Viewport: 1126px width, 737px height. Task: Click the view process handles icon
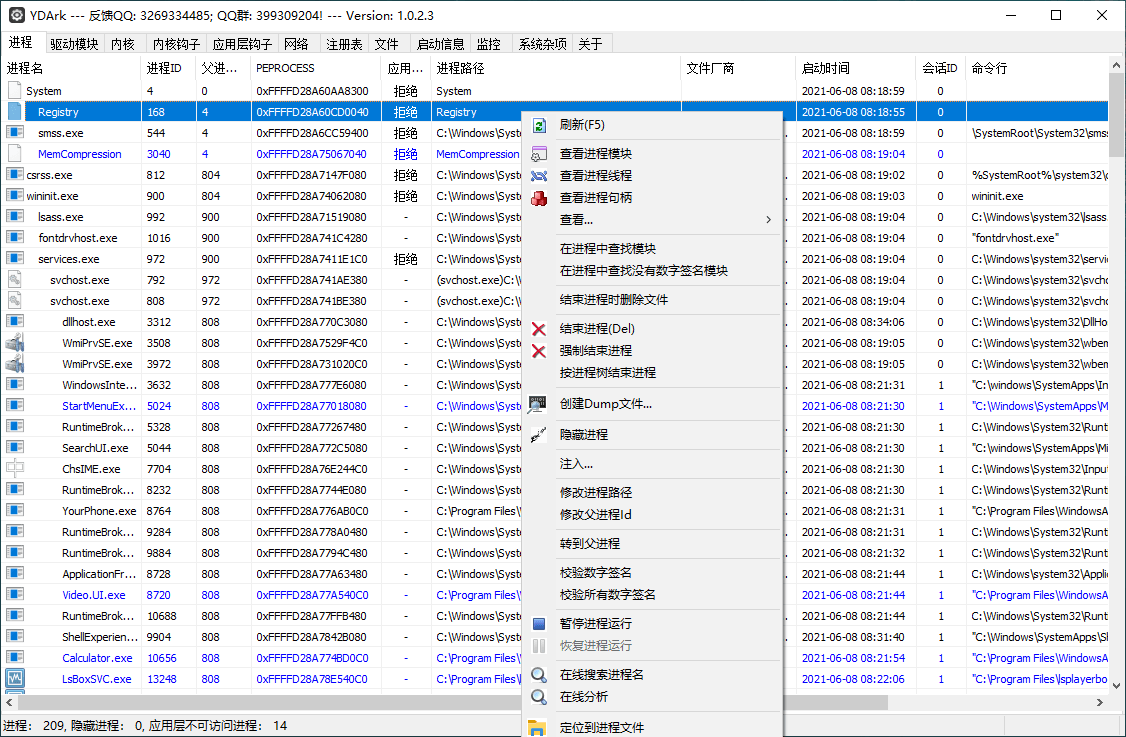coord(539,198)
